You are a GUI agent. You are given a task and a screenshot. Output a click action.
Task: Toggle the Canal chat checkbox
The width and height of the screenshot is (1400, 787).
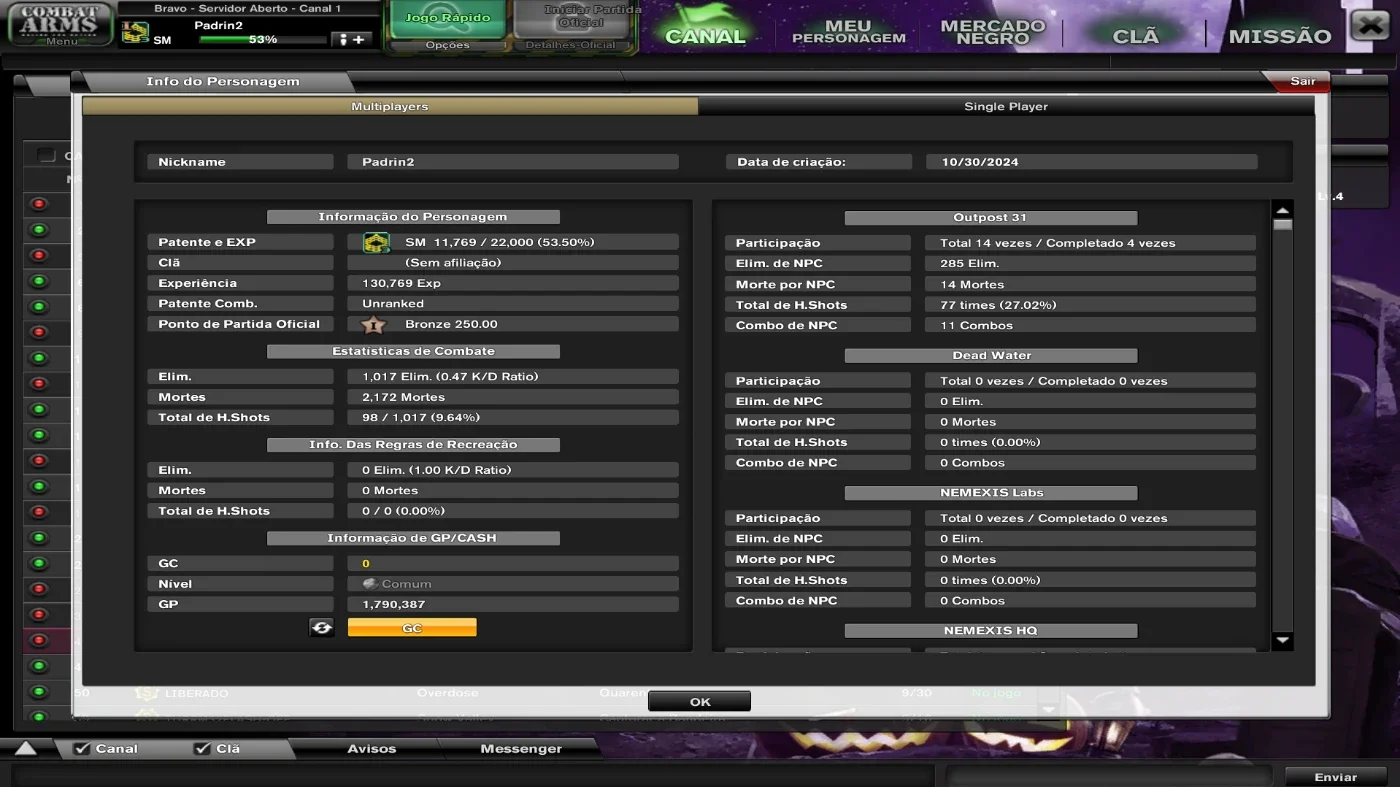[x=82, y=748]
